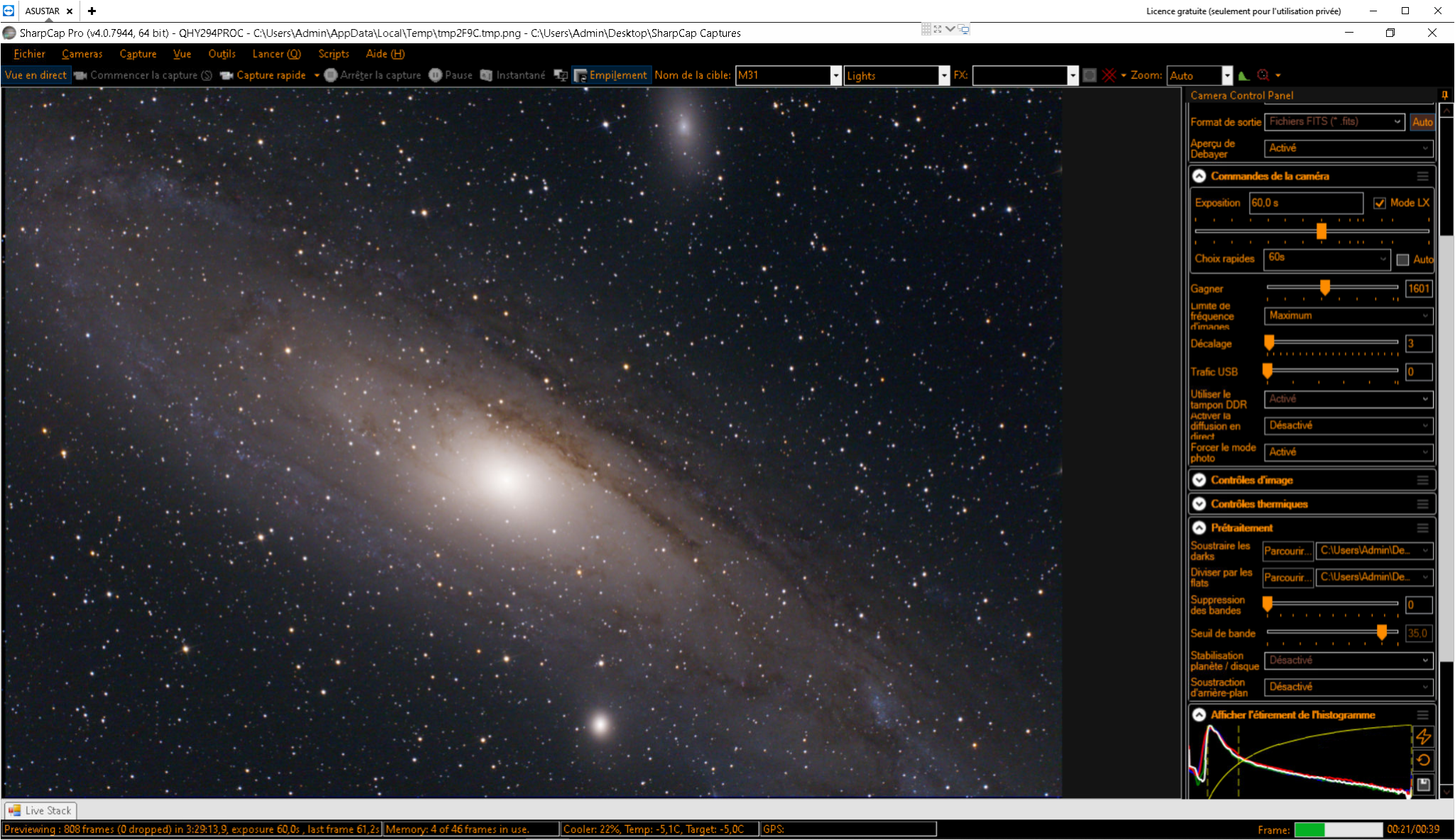The image size is (1455, 840).
Task: Take a snapshot with Instantané
Action: (513, 75)
